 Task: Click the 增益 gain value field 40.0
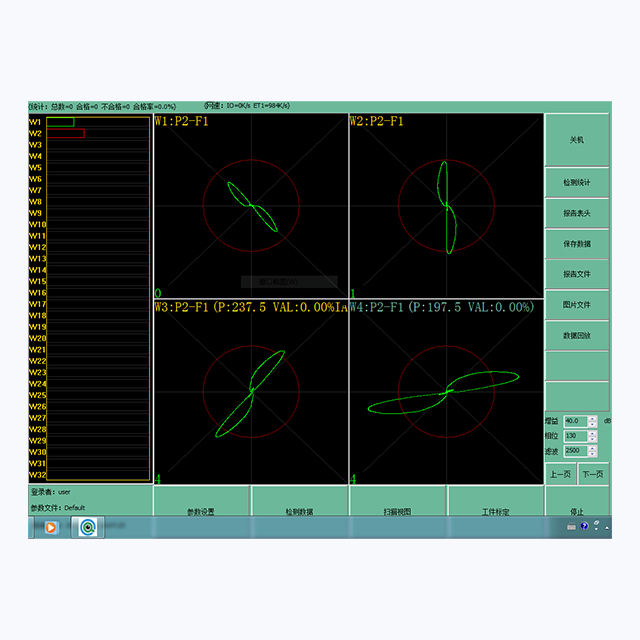point(576,421)
